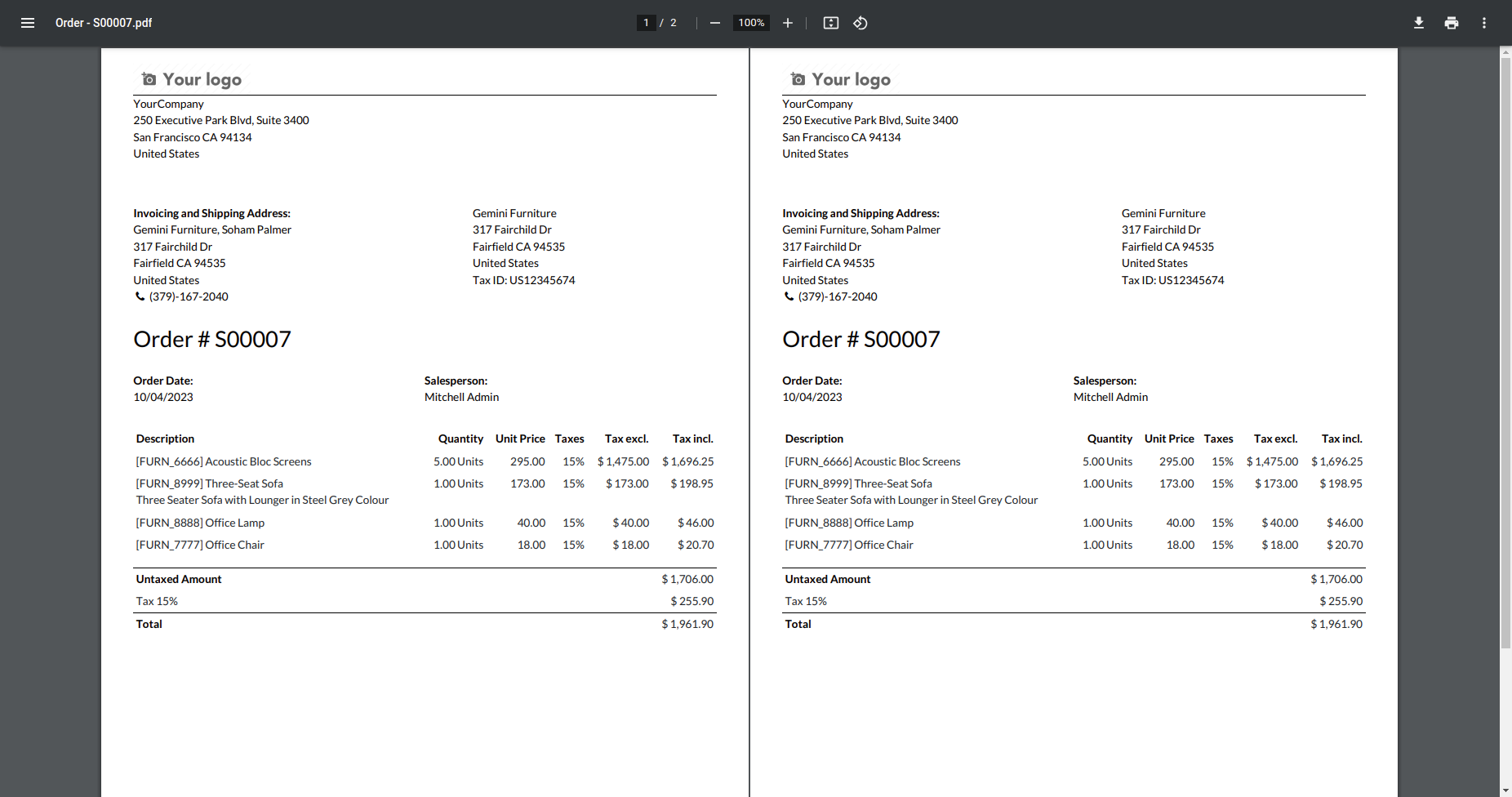Click the camera icon on left page logo
This screenshot has height=797, width=1512.
pyautogui.click(x=149, y=79)
